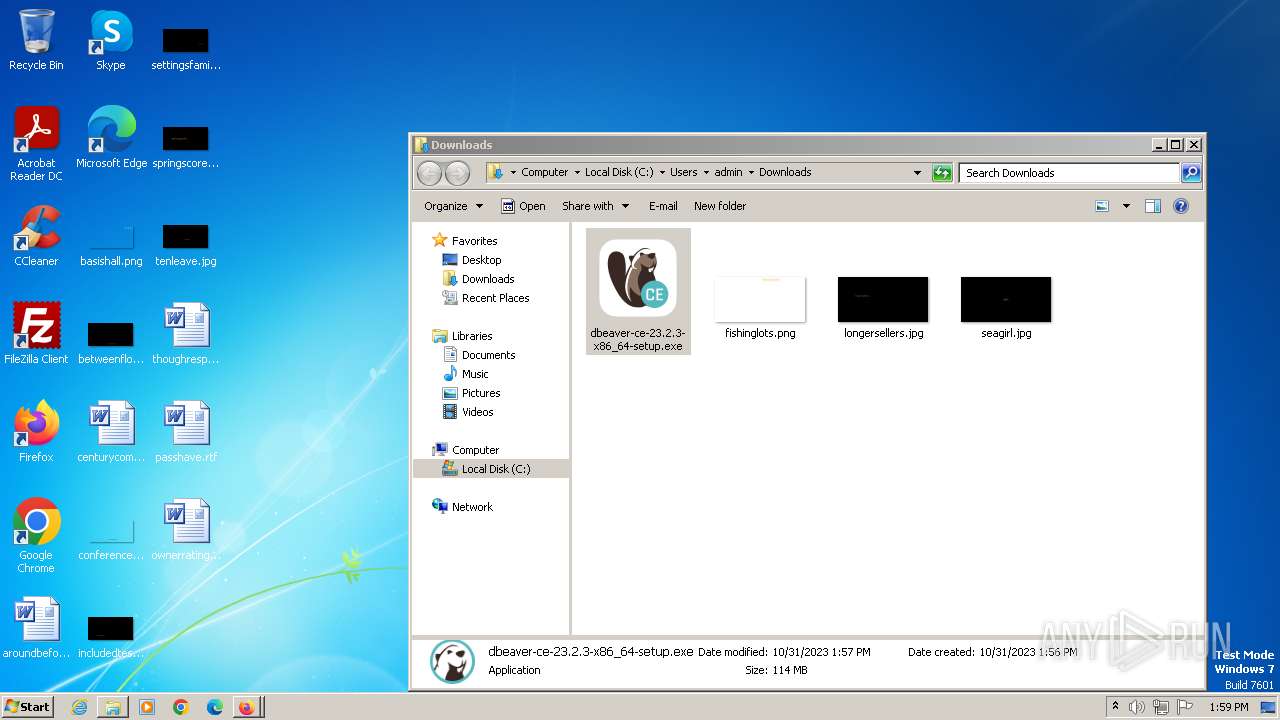Select Computer in navigation pane

coord(475,450)
